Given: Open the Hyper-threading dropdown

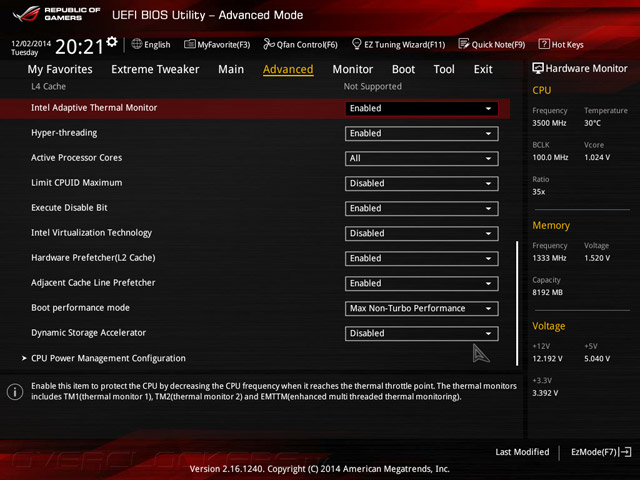Looking at the screenshot, I should click(422, 133).
